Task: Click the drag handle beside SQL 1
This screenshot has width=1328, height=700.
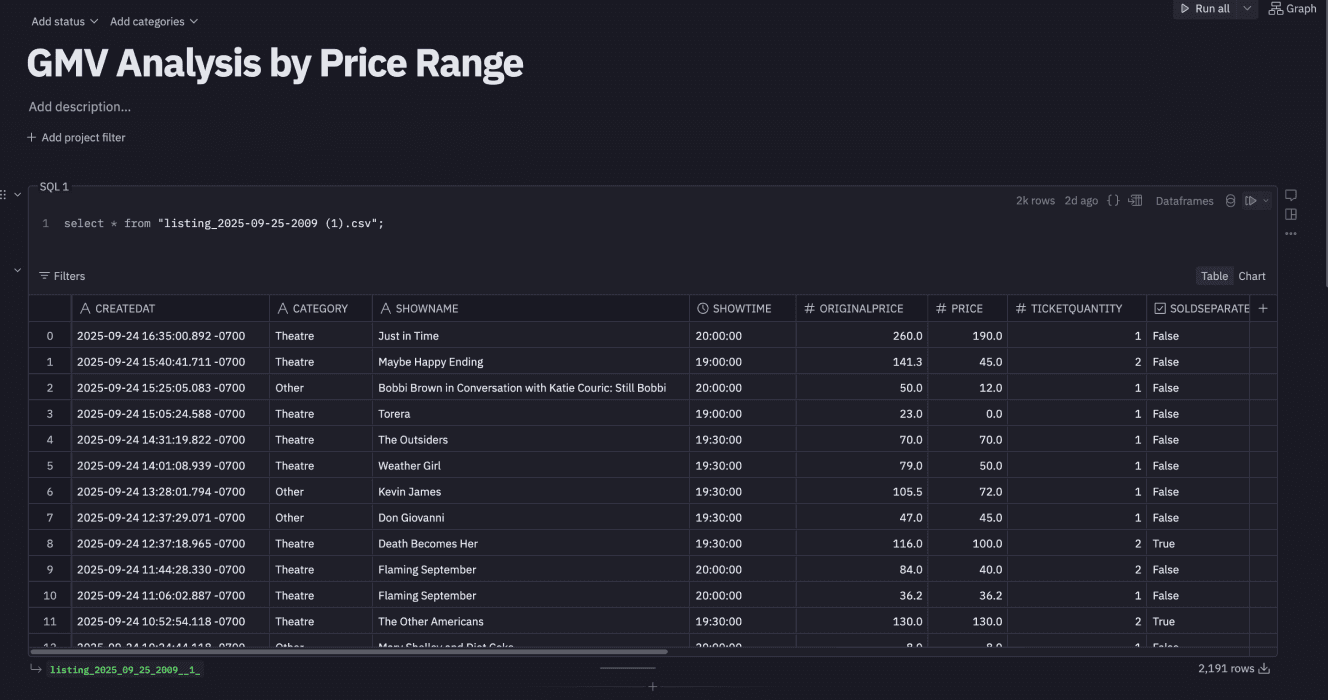Action: point(4,194)
